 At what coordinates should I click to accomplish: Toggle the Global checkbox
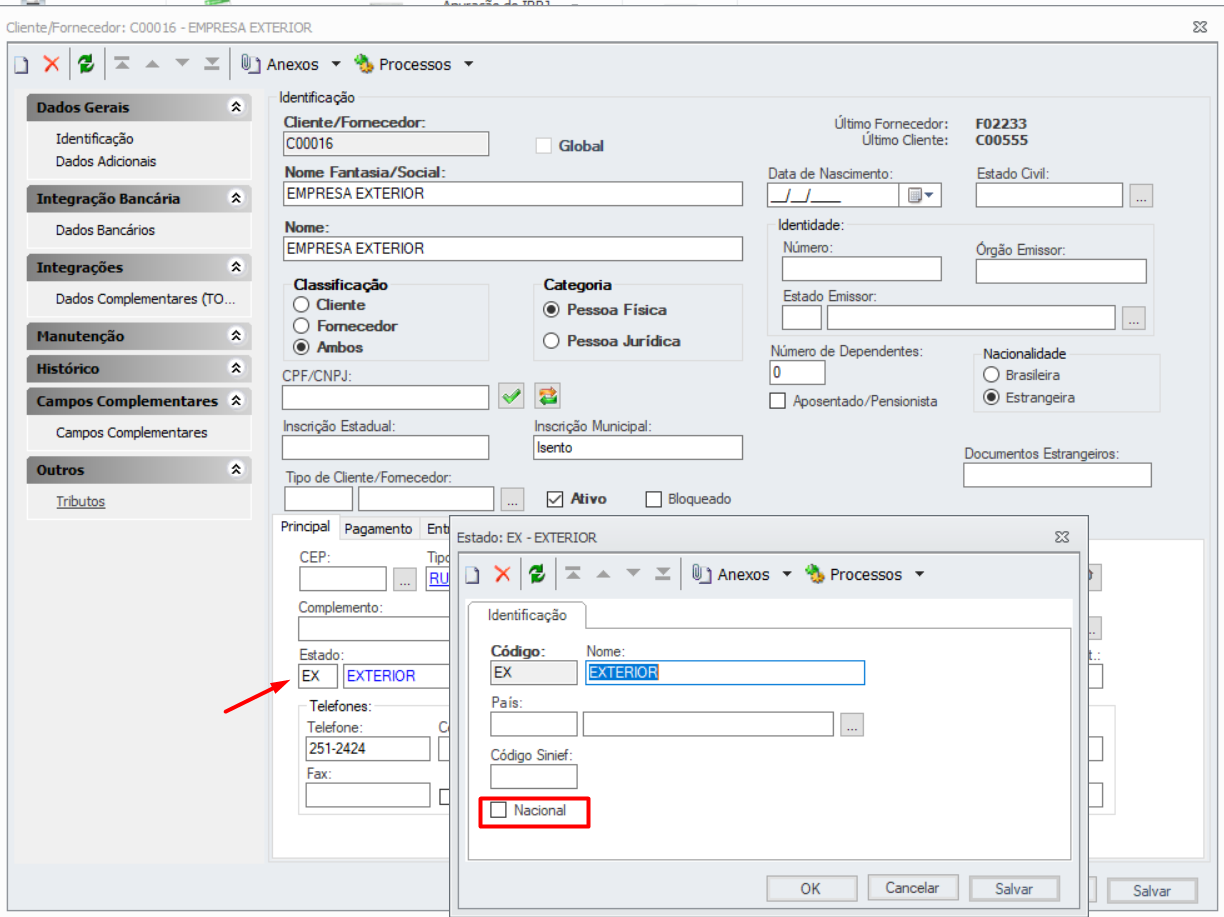click(x=544, y=146)
